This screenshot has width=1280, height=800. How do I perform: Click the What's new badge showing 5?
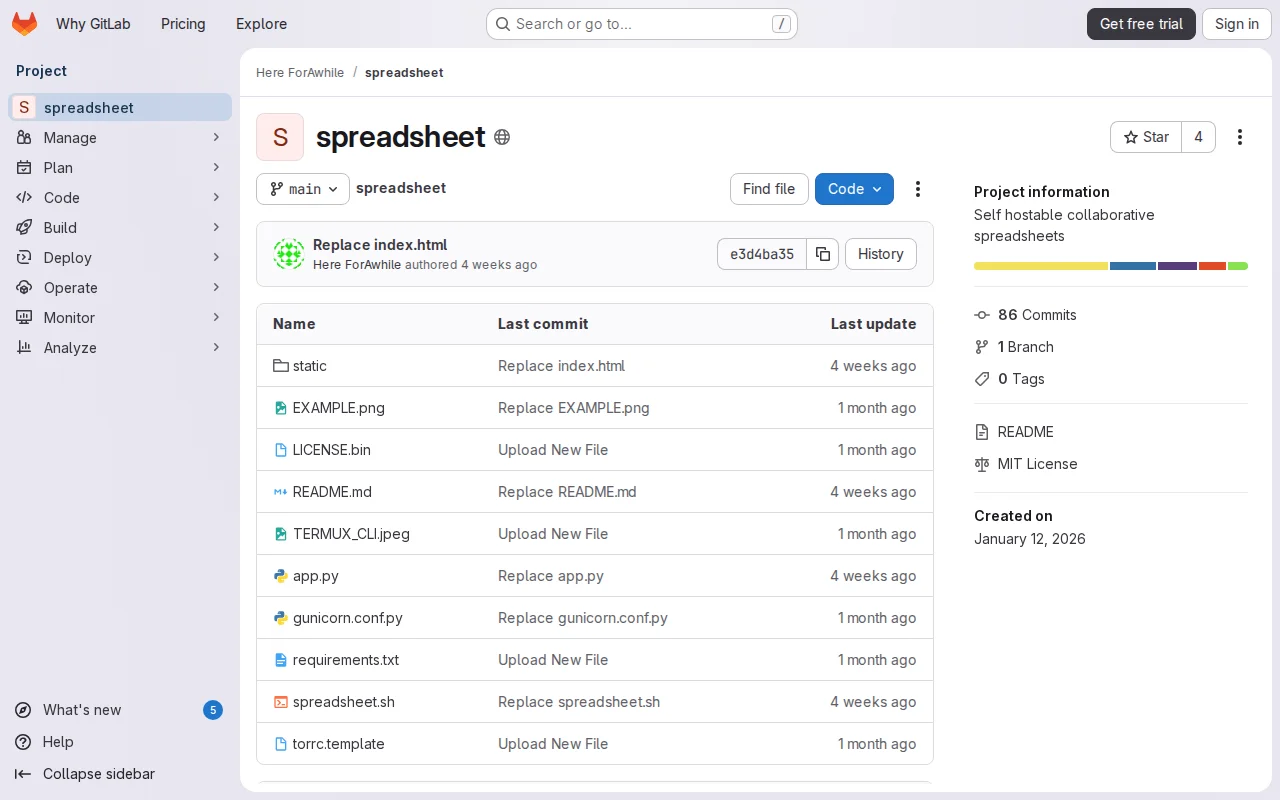tap(213, 710)
